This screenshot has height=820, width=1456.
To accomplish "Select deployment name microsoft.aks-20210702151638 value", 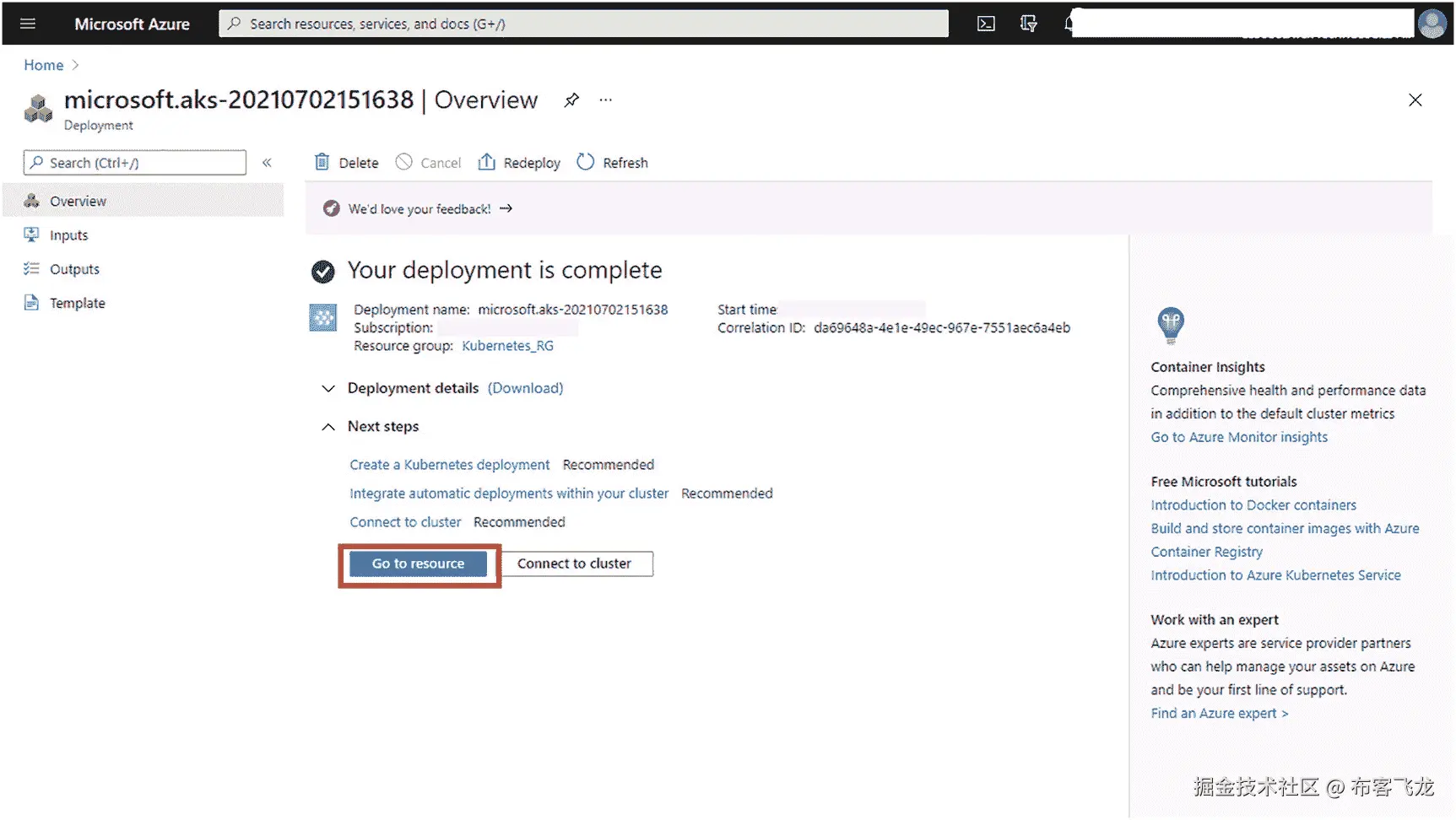I will [x=573, y=310].
